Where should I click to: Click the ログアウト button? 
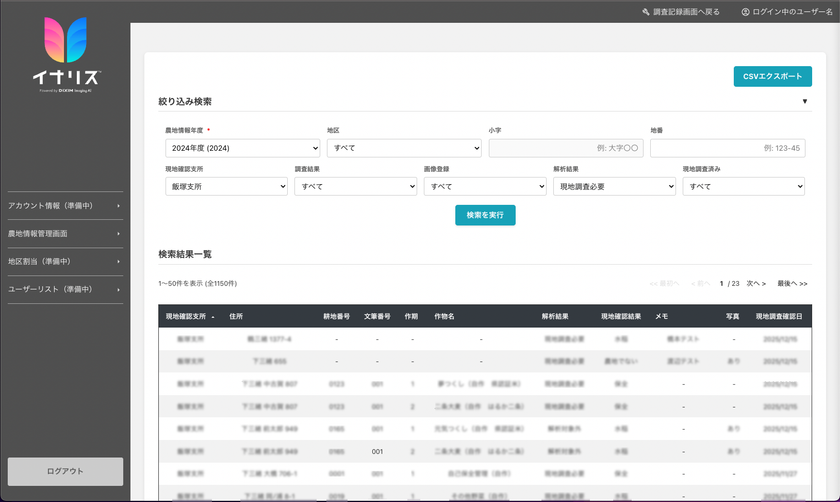pos(65,471)
